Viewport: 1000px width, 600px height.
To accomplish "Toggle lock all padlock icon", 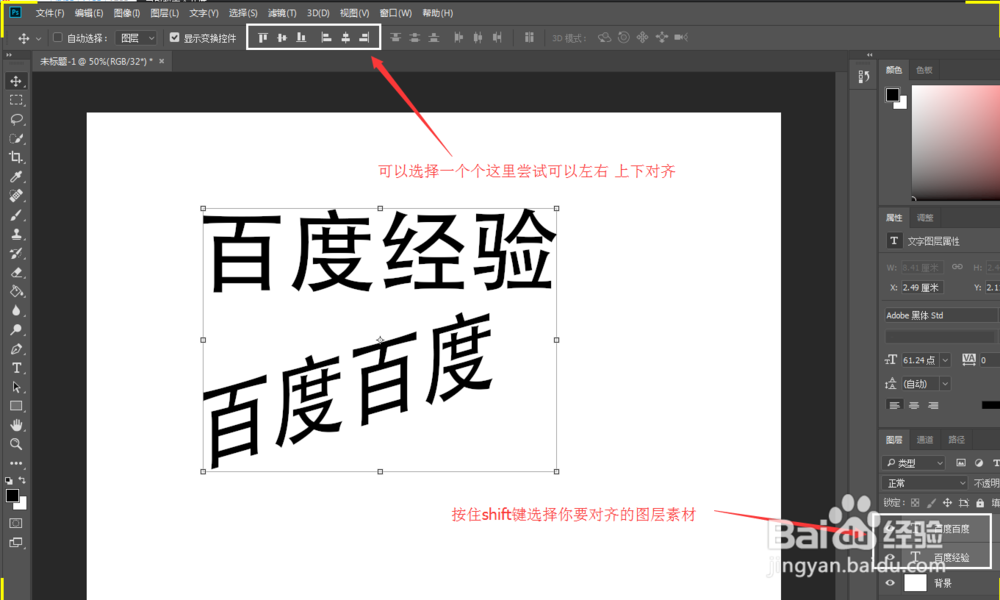I will (x=980, y=503).
